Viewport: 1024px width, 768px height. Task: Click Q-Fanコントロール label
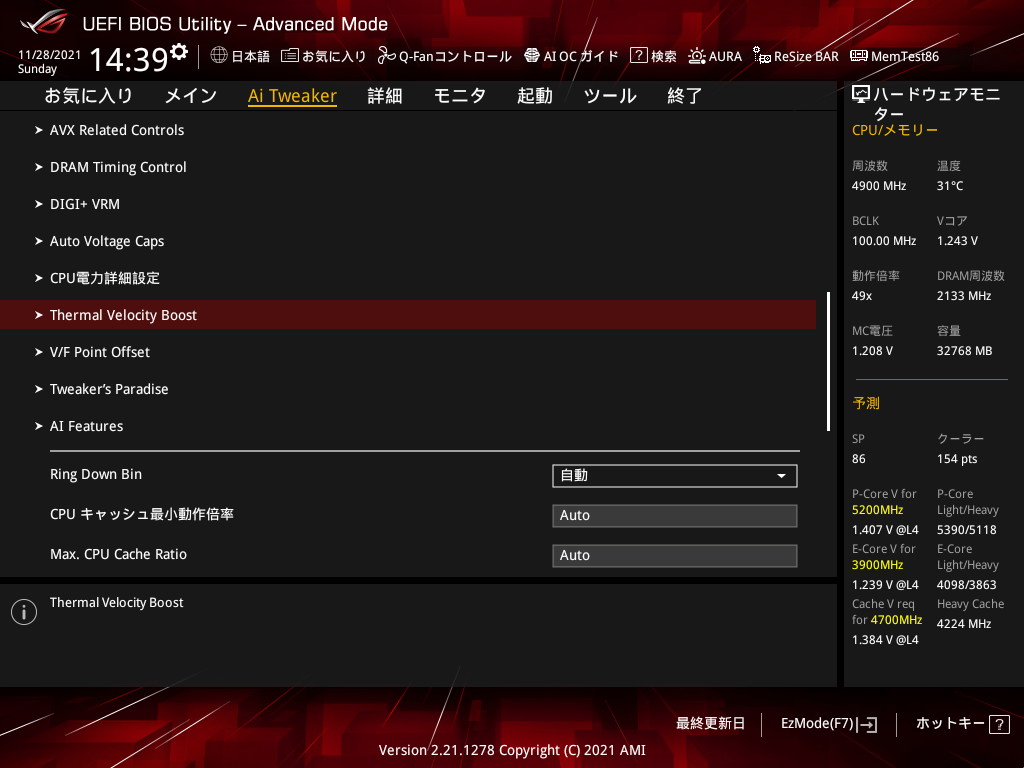[x=455, y=56]
